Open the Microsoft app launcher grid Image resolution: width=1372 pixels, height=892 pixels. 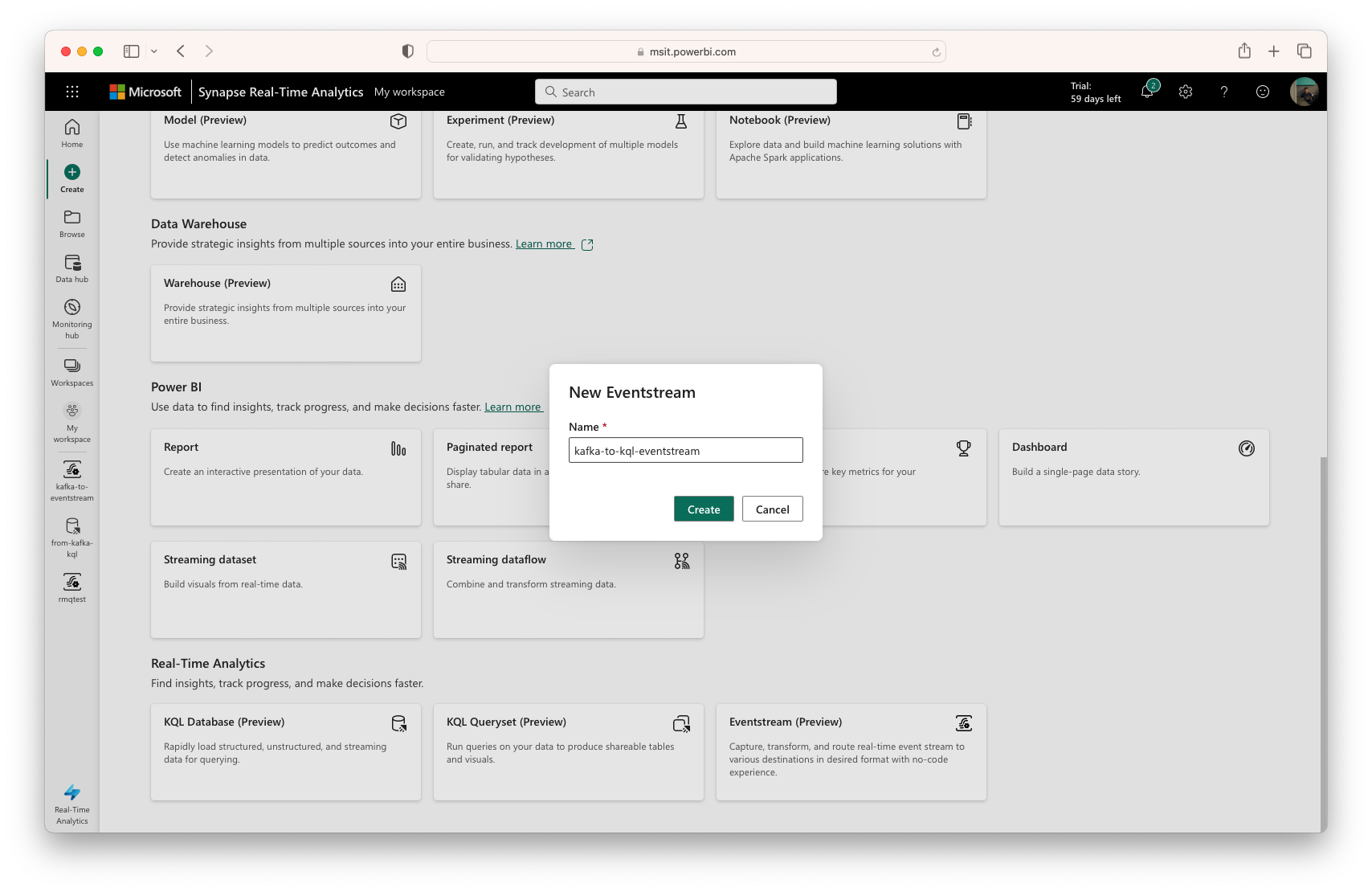coord(72,91)
